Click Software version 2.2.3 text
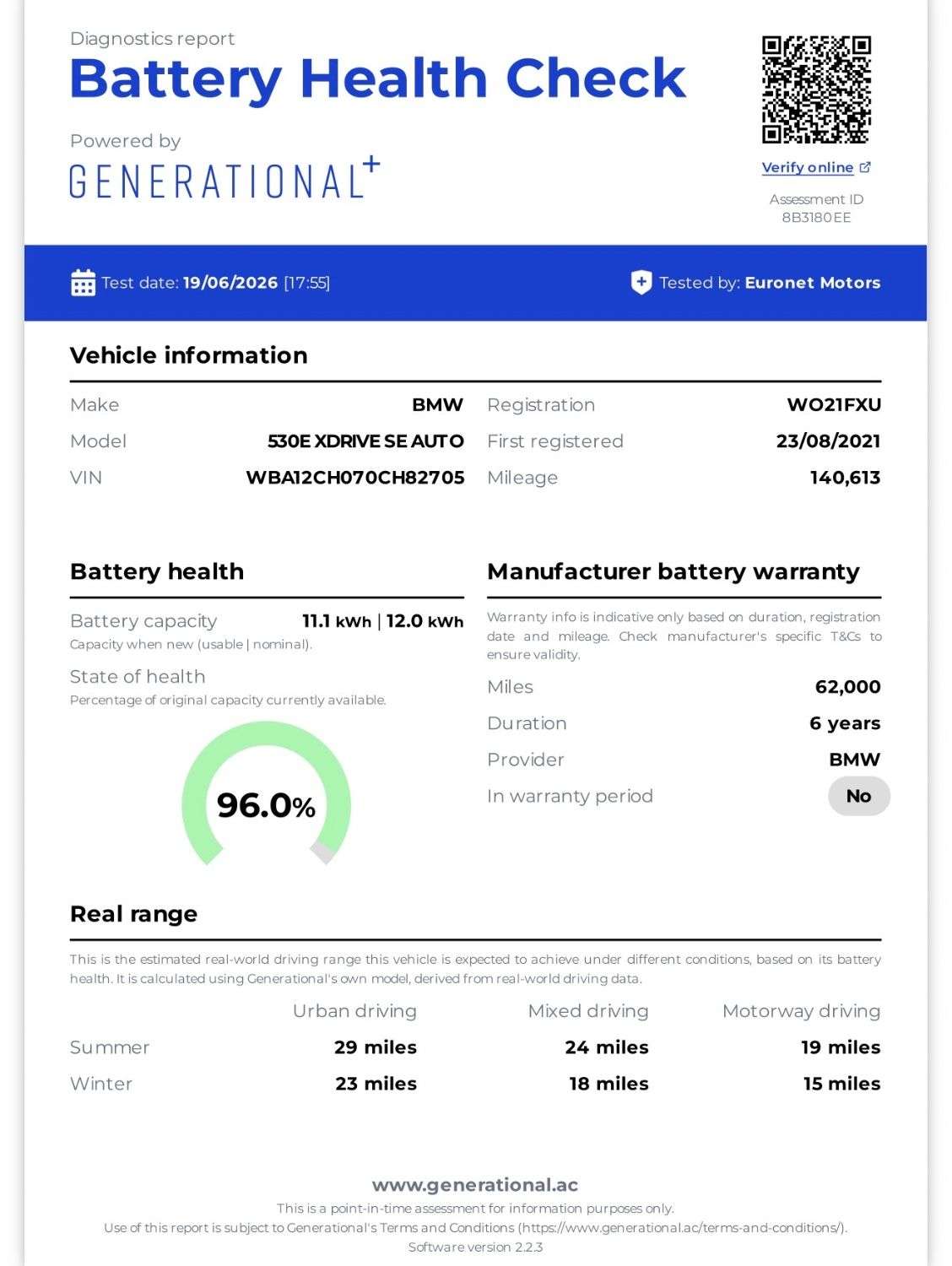The height and width of the screenshot is (1266, 952). [x=475, y=1247]
